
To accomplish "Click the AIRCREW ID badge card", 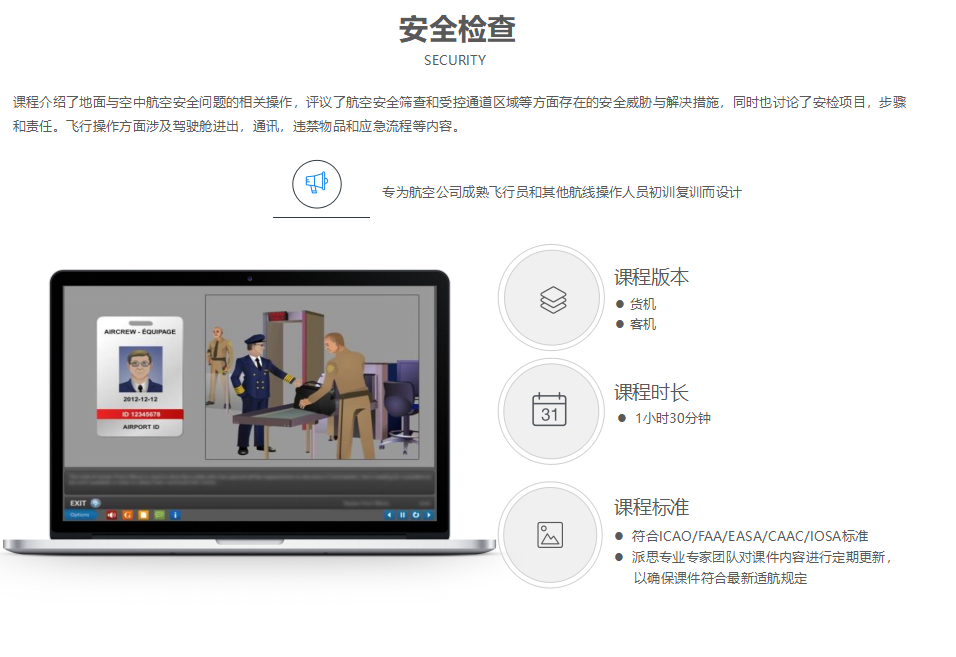I will 140,376.
